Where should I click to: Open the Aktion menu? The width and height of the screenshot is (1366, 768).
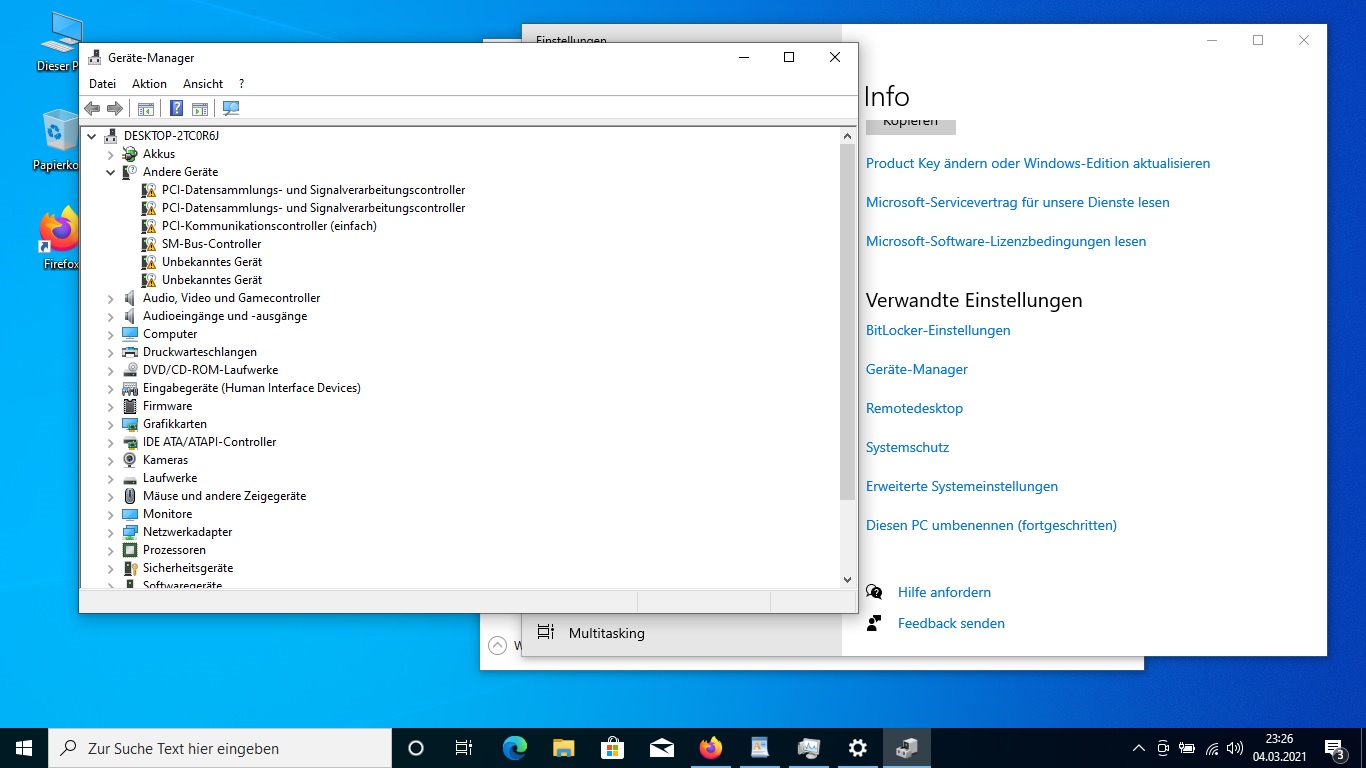[x=149, y=84]
